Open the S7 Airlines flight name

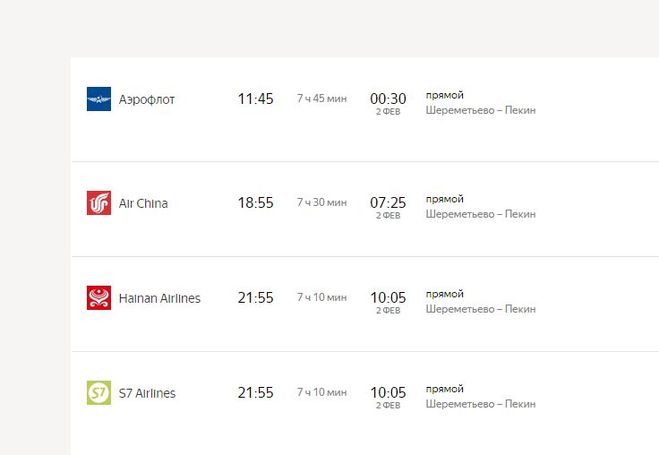click(147, 393)
